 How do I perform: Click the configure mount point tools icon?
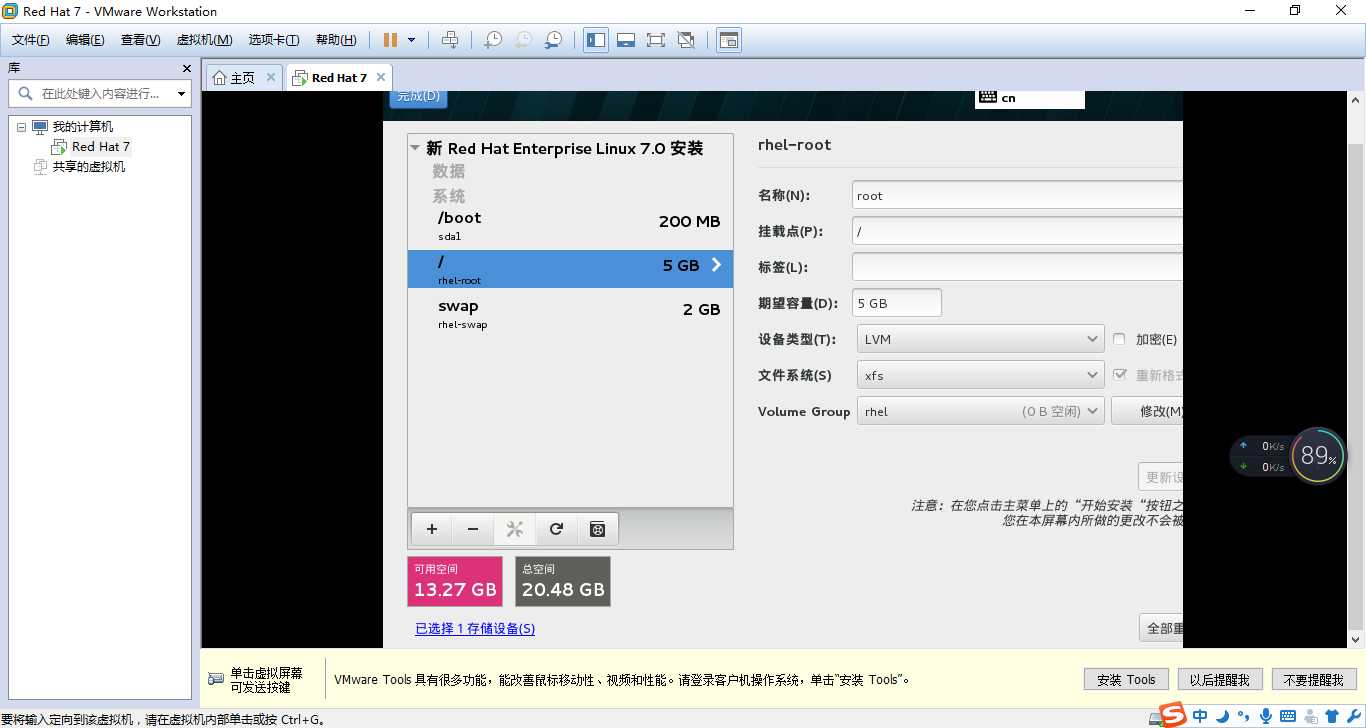515,529
